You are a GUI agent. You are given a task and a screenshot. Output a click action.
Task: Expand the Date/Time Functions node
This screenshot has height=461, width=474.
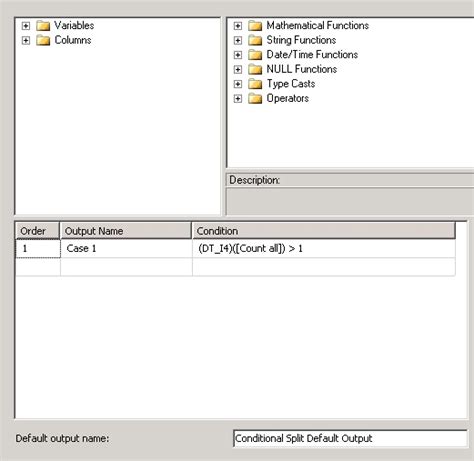(x=238, y=55)
